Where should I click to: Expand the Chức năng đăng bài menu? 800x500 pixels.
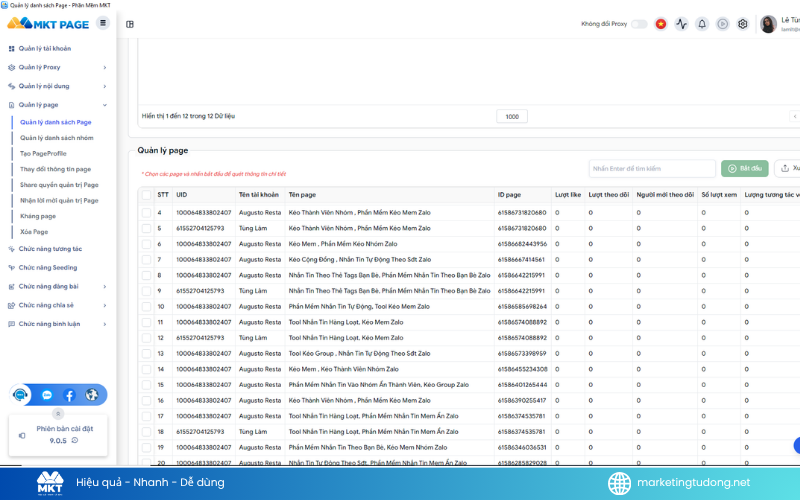pos(58,287)
